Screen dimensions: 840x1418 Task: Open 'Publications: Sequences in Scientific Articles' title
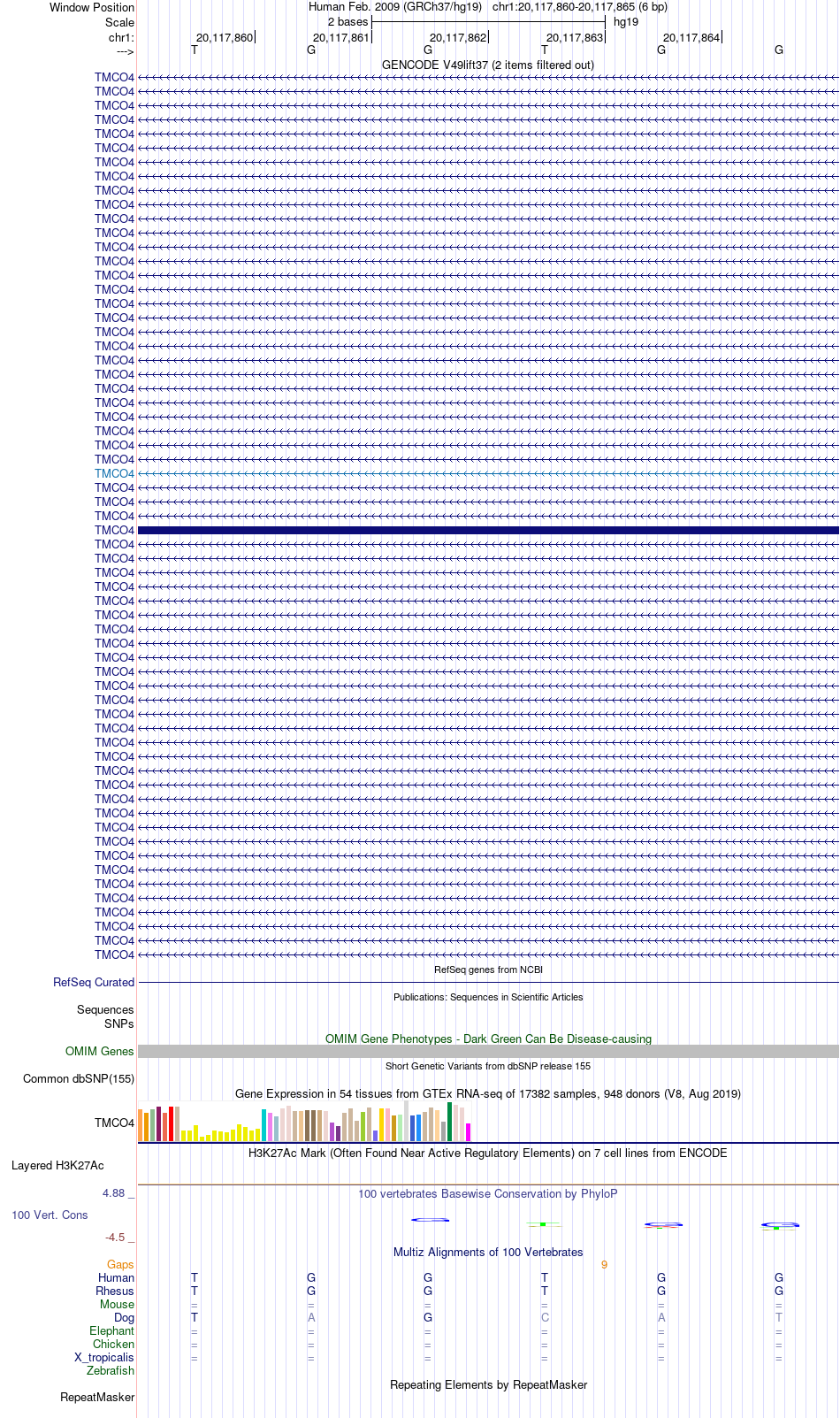[x=488, y=997]
